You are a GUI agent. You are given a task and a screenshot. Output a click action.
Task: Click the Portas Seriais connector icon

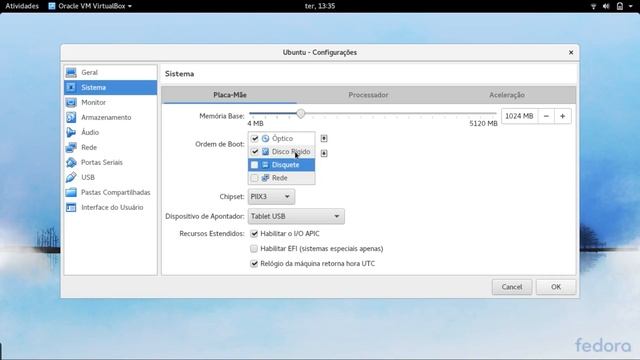coord(71,162)
